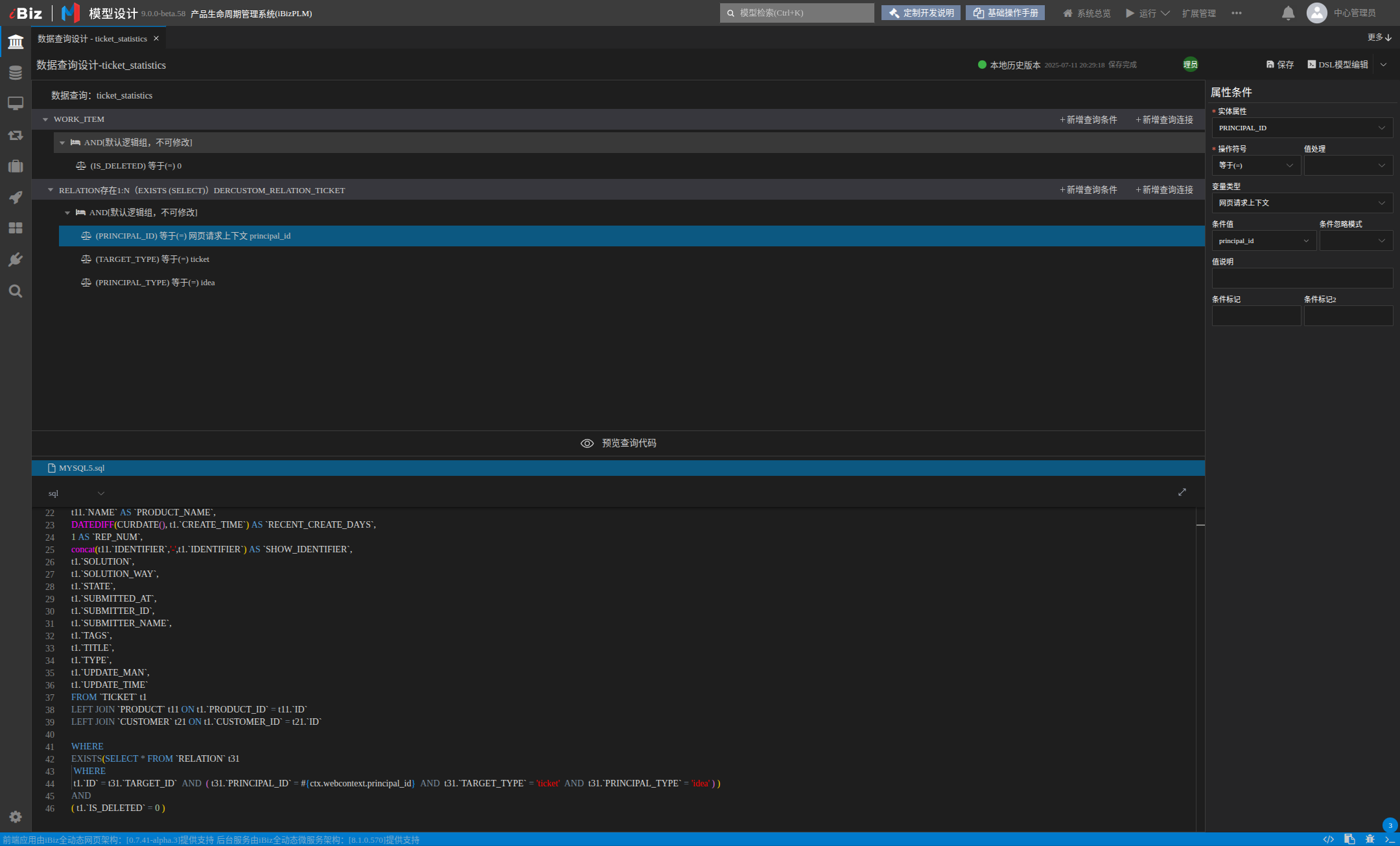Click the DSL模型编辑 button
1400x846 pixels.
coord(1338,65)
